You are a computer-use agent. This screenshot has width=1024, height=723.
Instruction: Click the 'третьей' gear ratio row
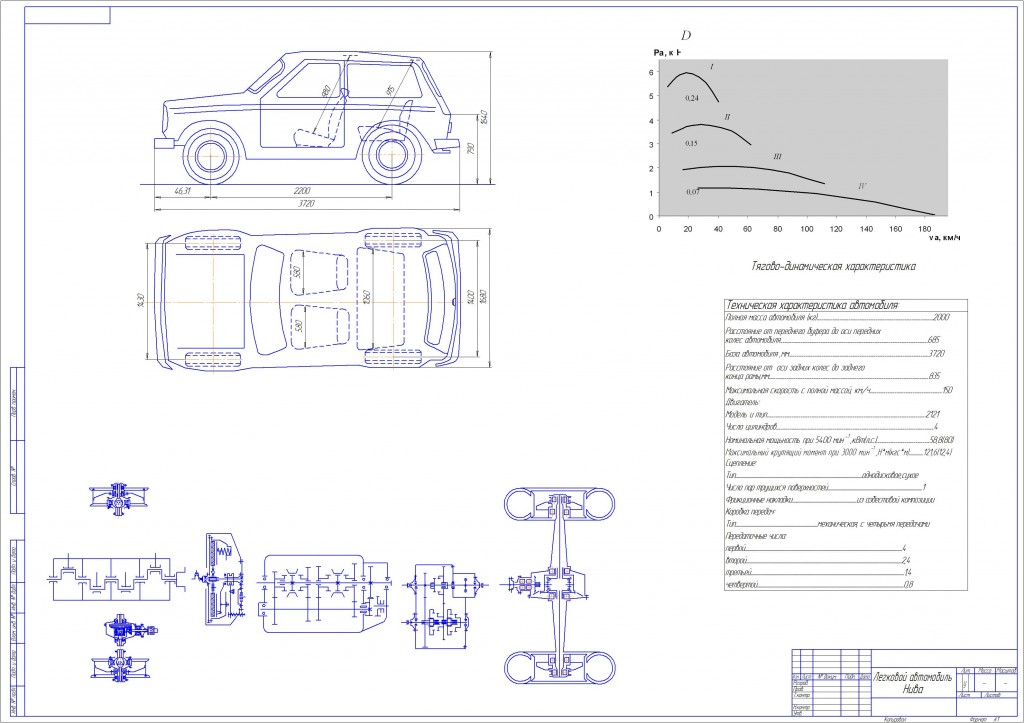point(819,573)
